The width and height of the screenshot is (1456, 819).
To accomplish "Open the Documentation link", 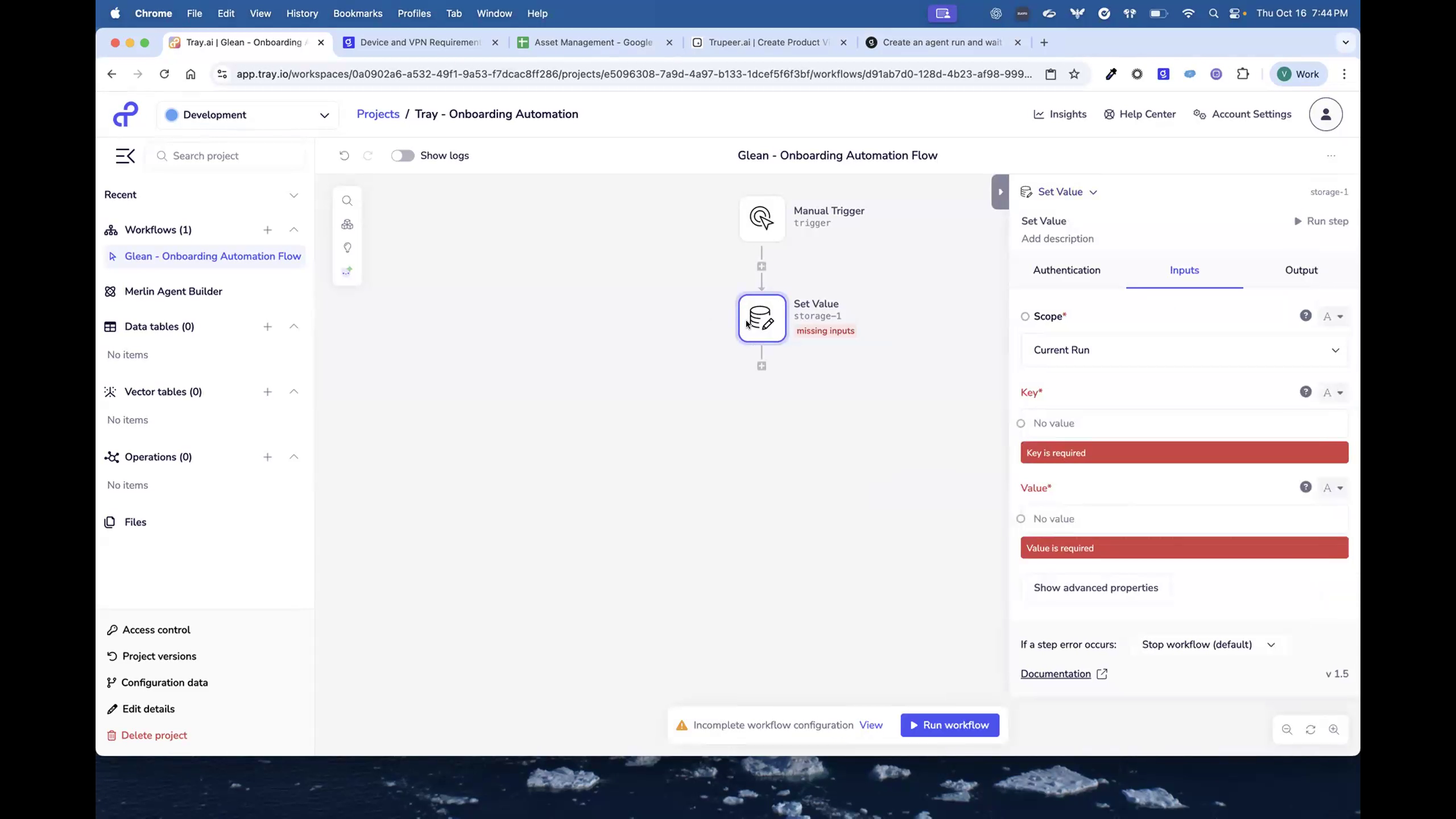I will [1057, 674].
